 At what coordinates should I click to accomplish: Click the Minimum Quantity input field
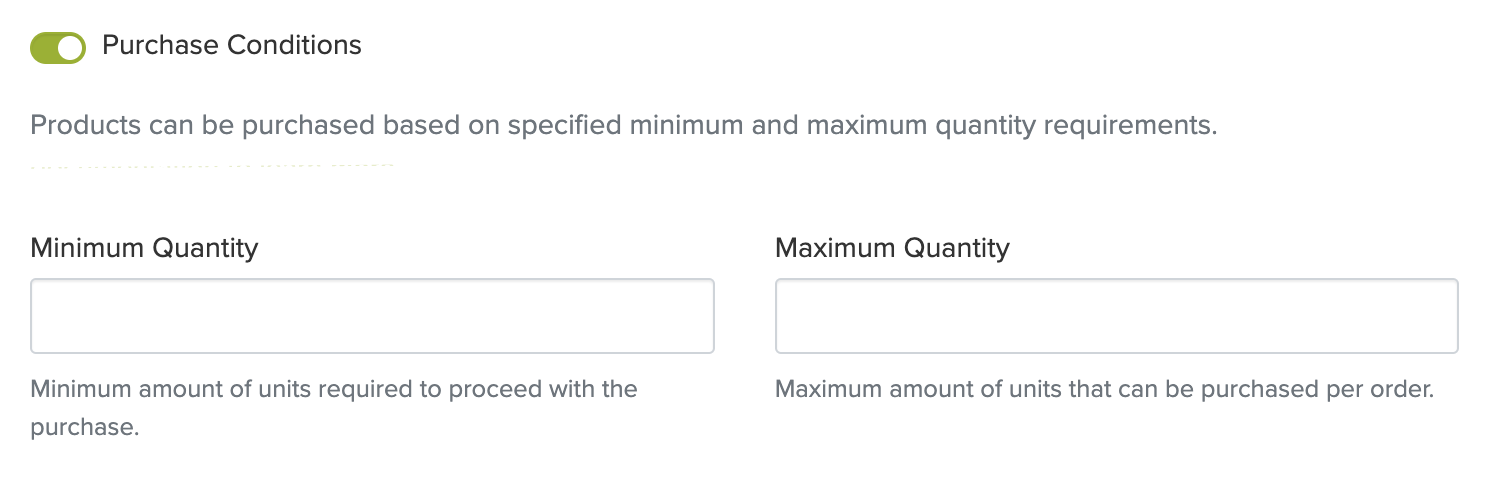coord(372,316)
